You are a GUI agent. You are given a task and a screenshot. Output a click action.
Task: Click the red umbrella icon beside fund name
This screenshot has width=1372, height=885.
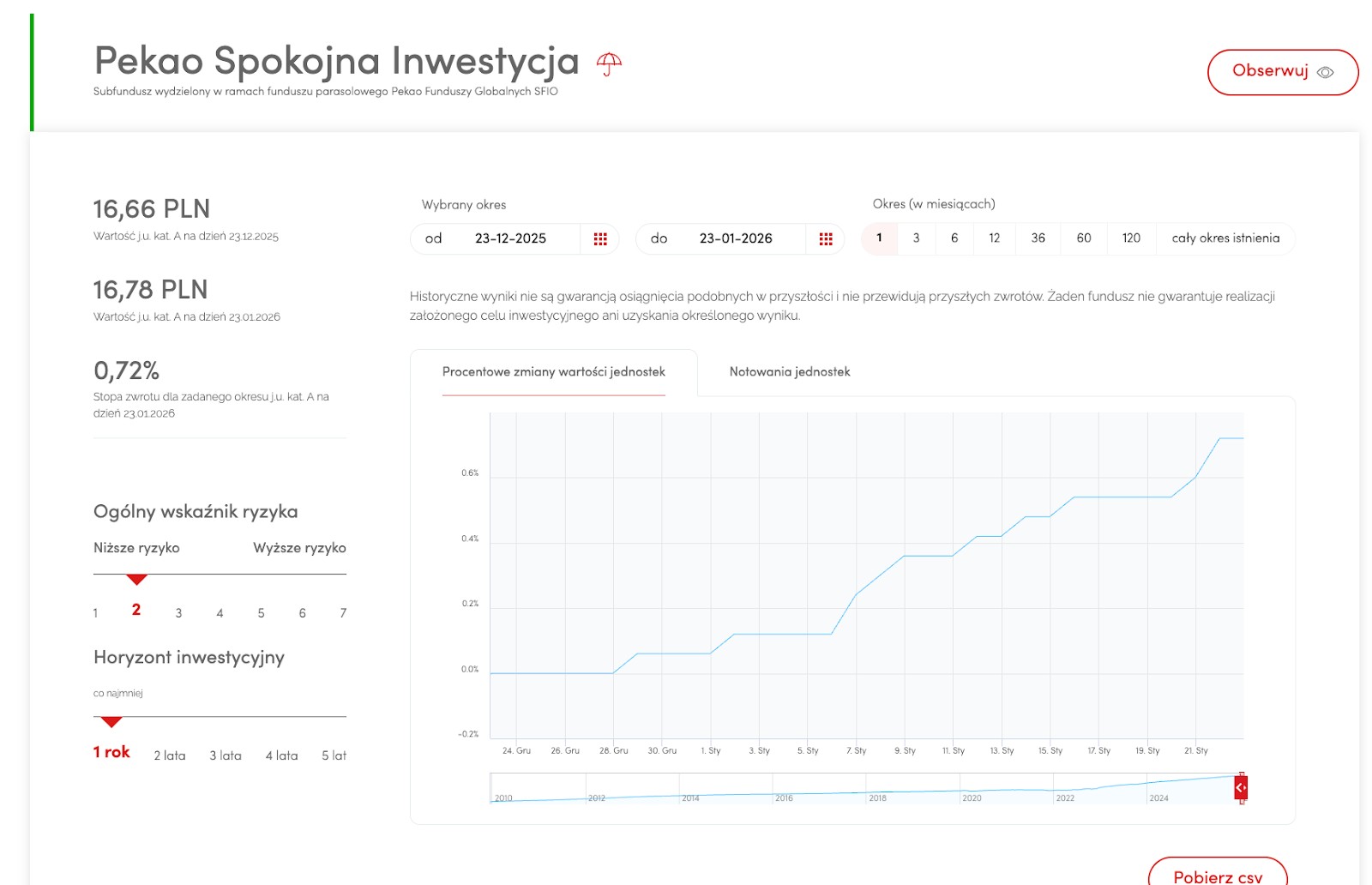(609, 63)
